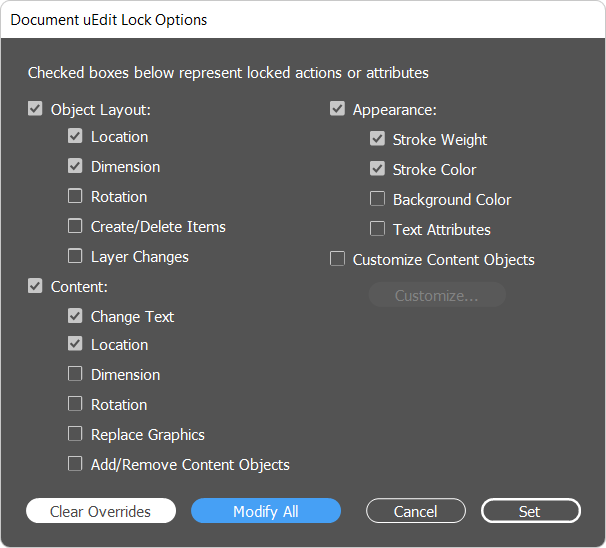The width and height of the screenshot is (606, 548).
Task: Uncheck the Content group checkbox
Action: pyautogui.click(x=35, y=286)
